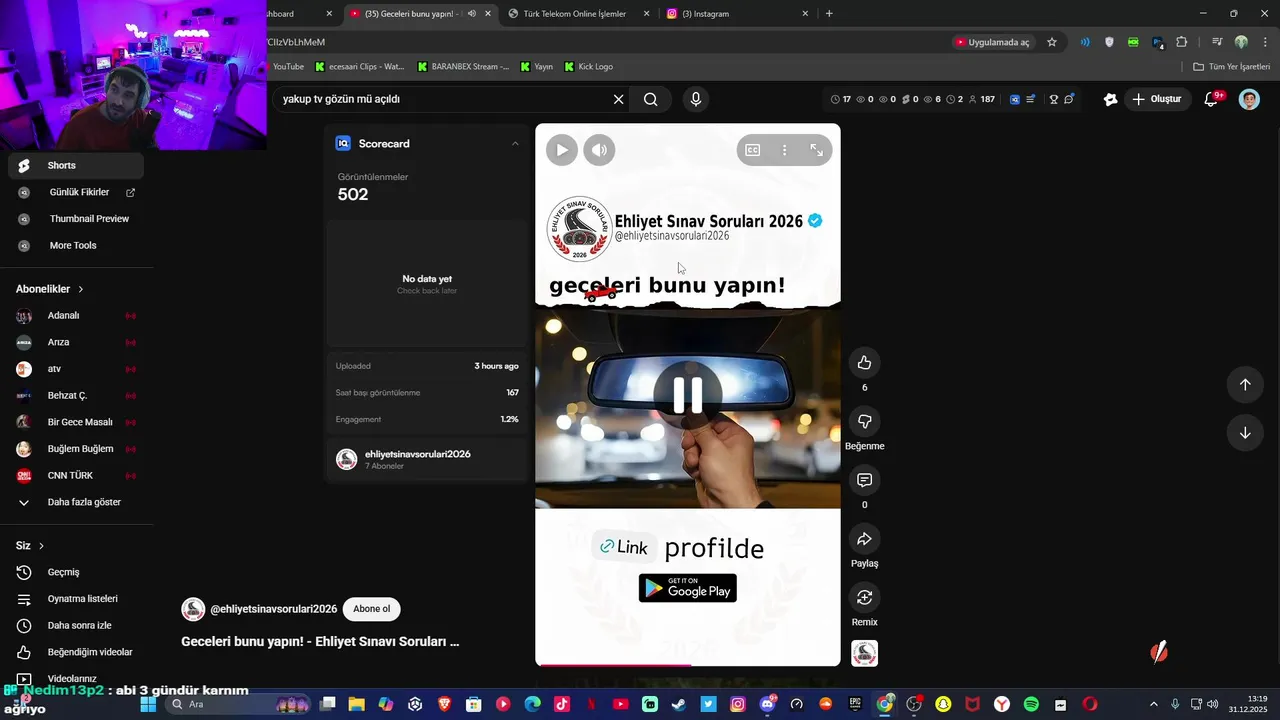Open vidIQ Scorecard logo icon
Screen dimensions: 1280x720
click(343, 143)
